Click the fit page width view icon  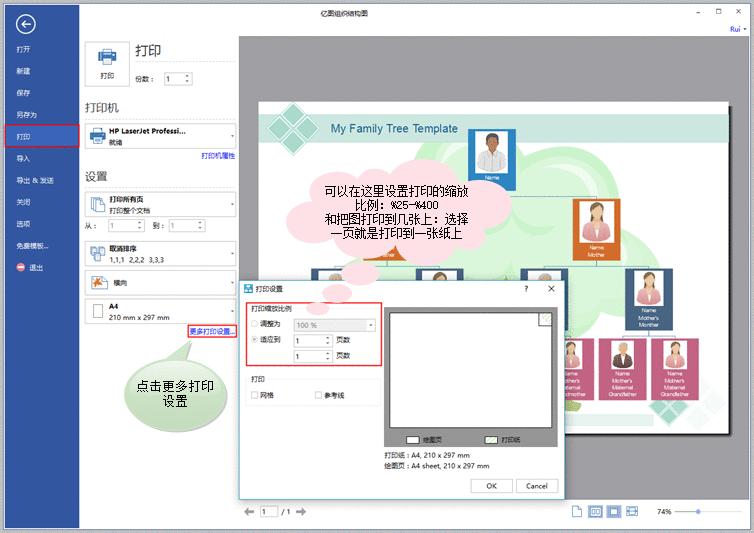pyautogui.click(x=633, y=511)
